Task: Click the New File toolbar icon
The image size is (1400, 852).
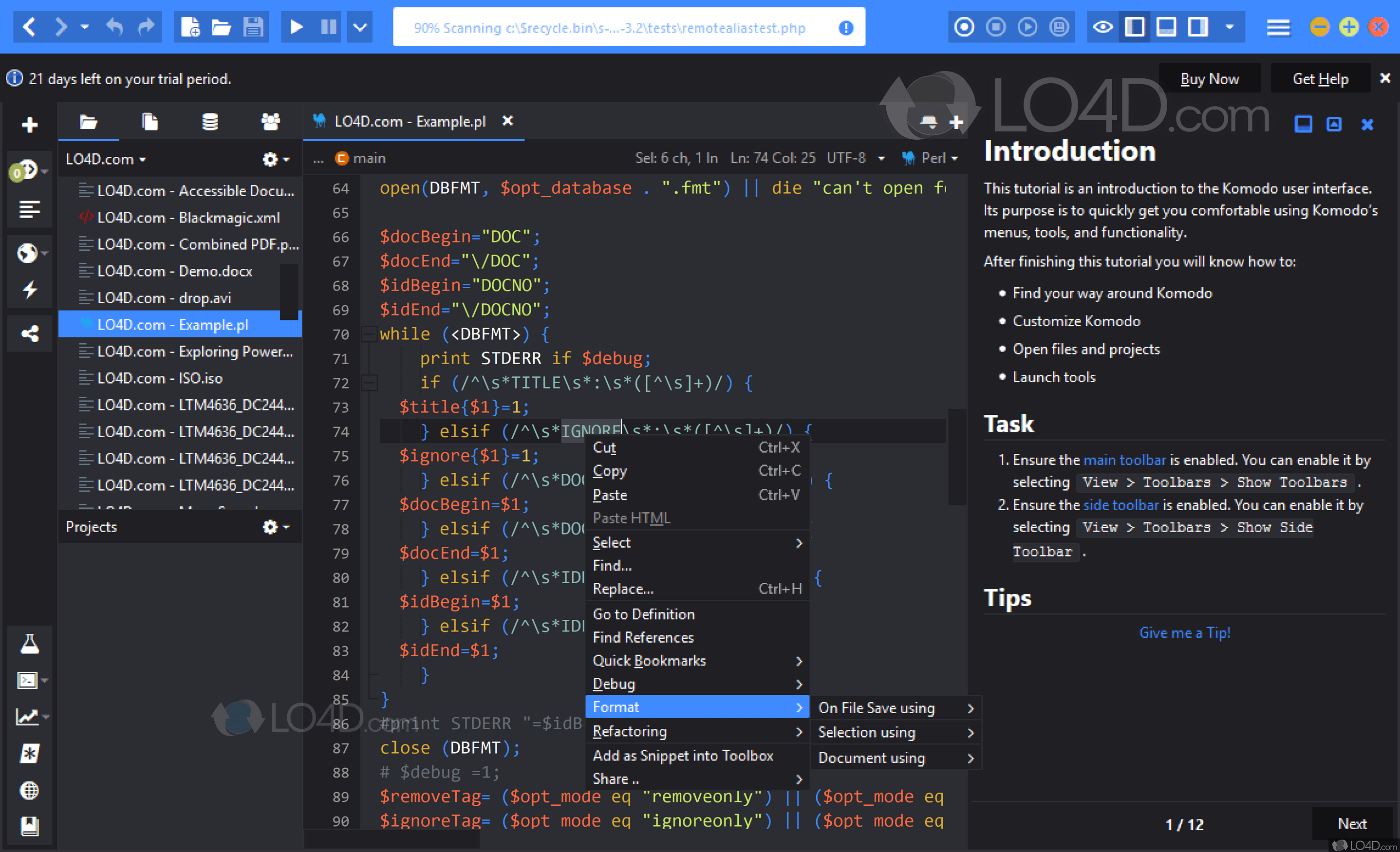Action: [190, 27]
